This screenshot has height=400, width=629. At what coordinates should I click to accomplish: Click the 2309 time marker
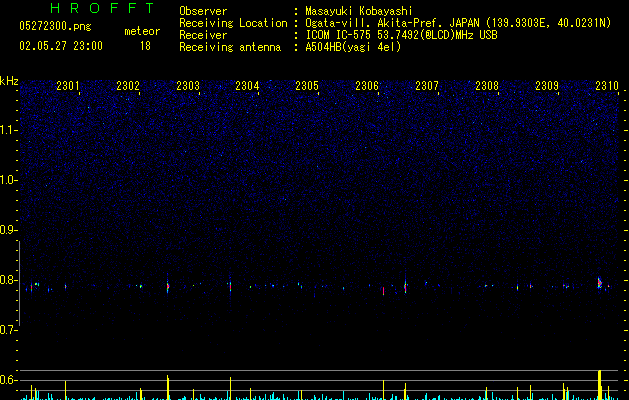(547, 85)
